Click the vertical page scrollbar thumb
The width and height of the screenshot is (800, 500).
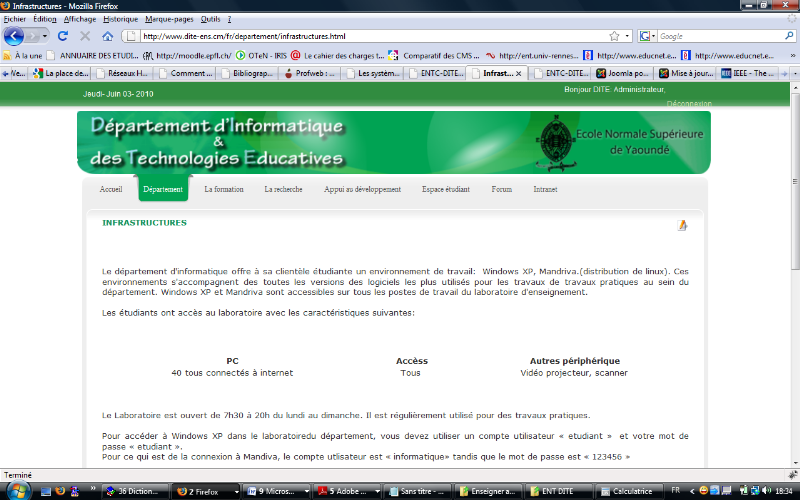pos(795,181)
